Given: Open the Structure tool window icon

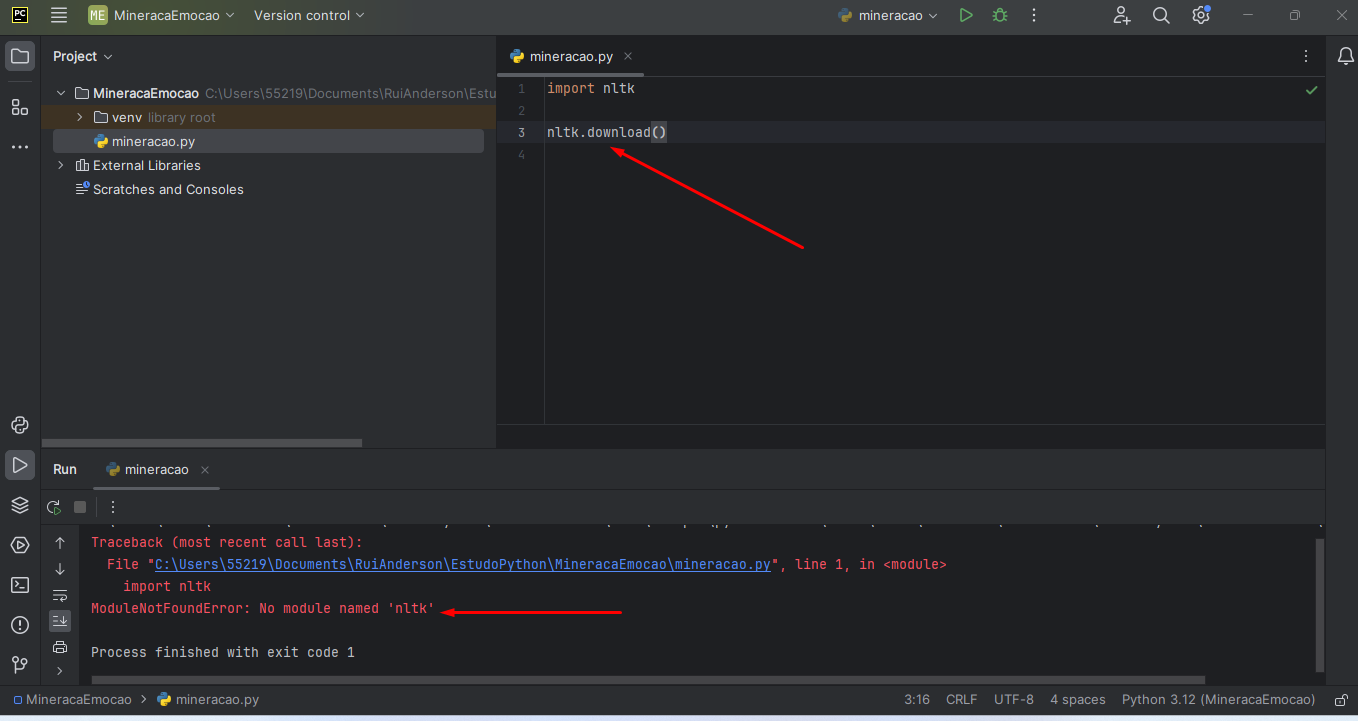Looking at the screenshot, I should coord(20,107).
